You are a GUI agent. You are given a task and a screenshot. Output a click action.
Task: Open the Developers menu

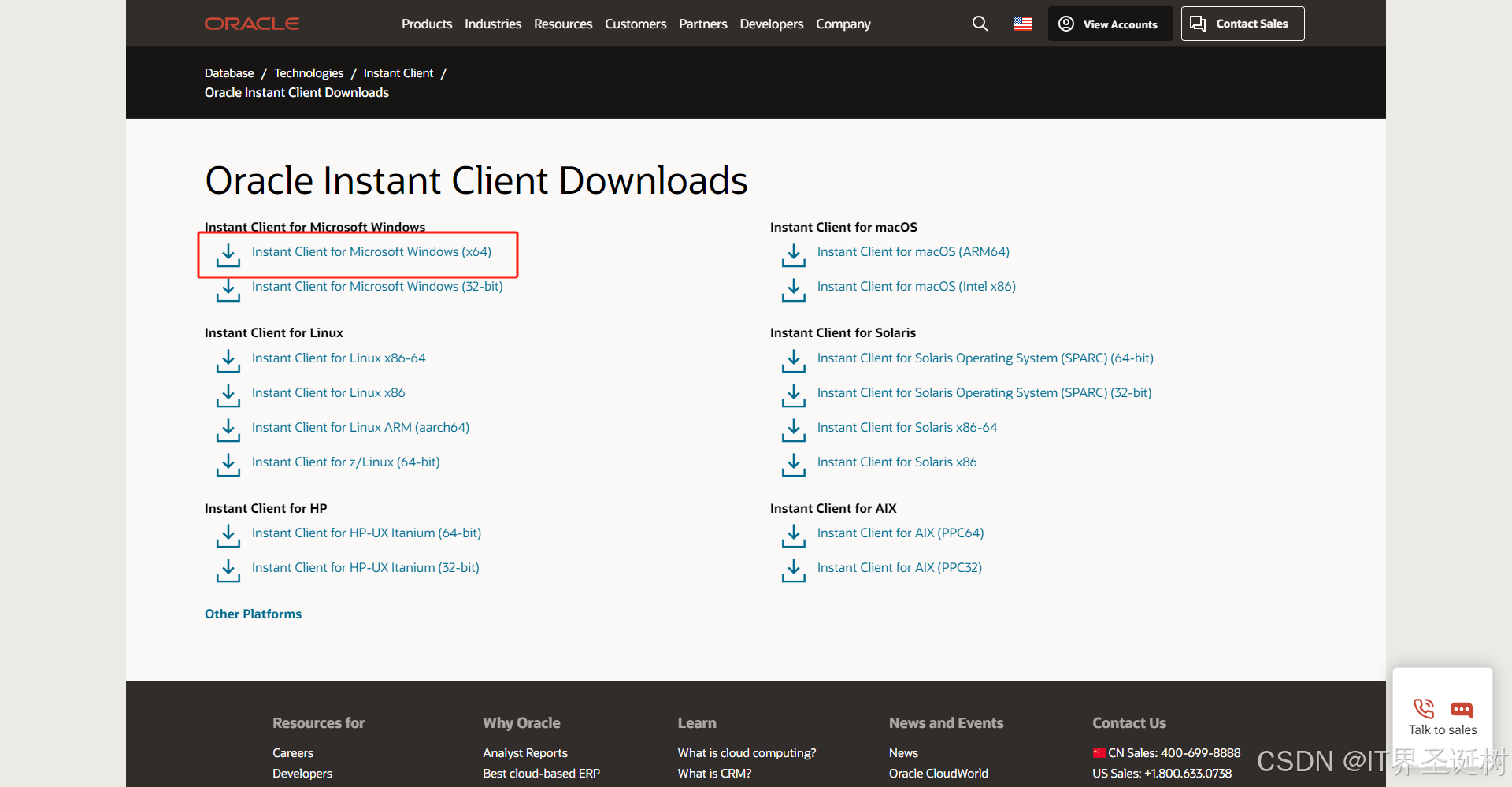tap(771, 24)
